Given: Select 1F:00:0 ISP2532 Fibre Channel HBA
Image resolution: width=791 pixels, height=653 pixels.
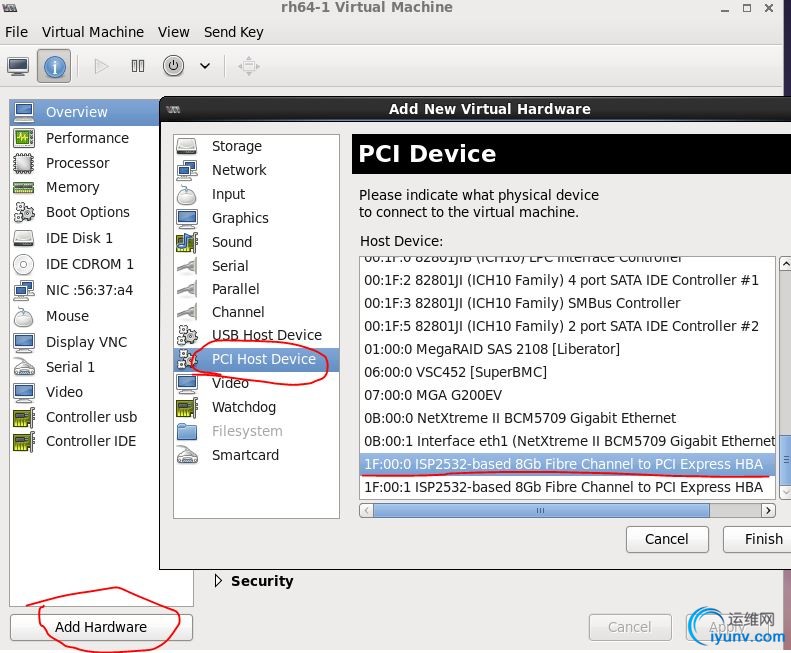Looking at the screenshot, I should coord(568,464).
